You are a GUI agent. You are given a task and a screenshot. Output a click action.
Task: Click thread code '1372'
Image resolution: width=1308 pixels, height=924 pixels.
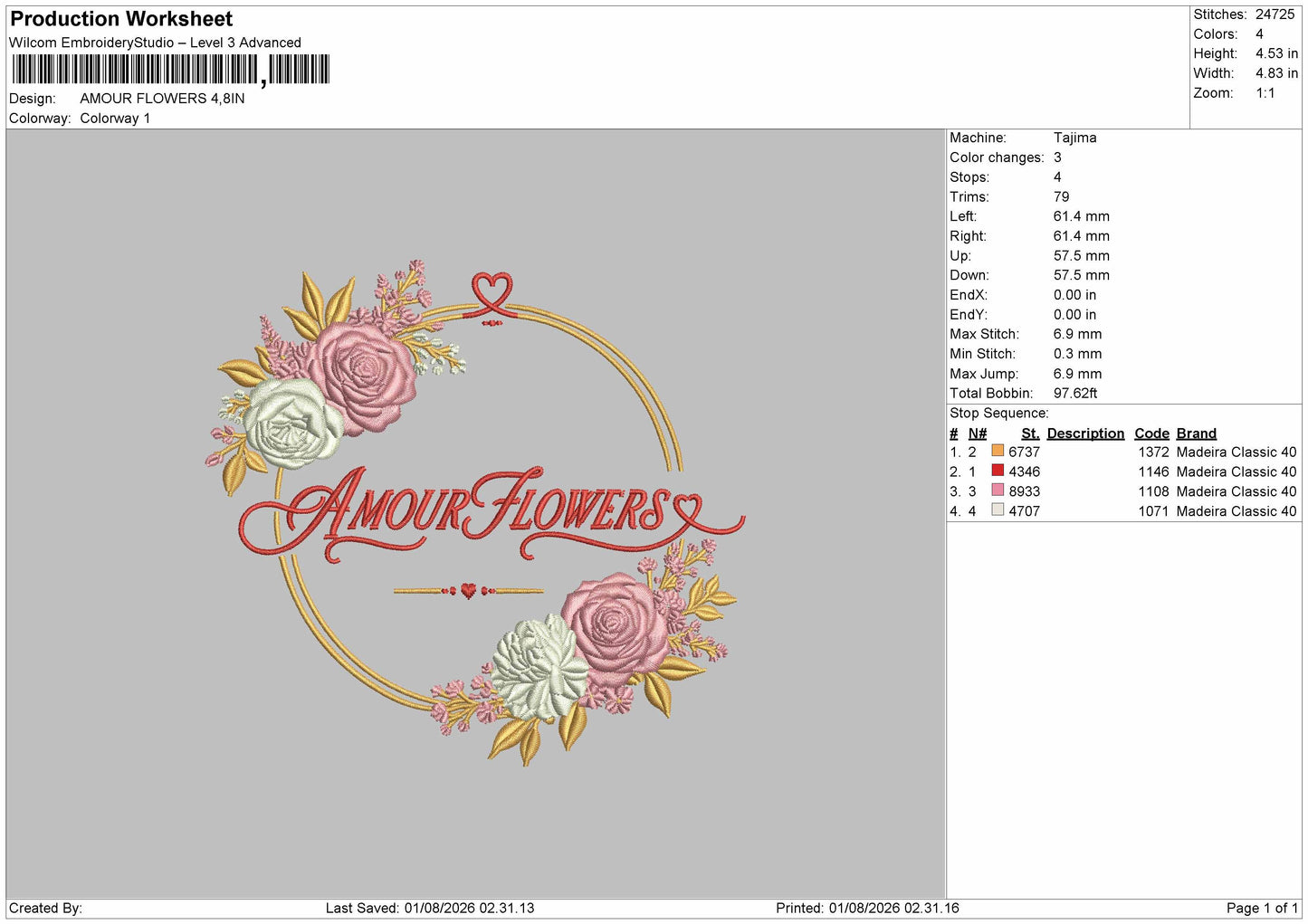click(x=1153, y=452)
